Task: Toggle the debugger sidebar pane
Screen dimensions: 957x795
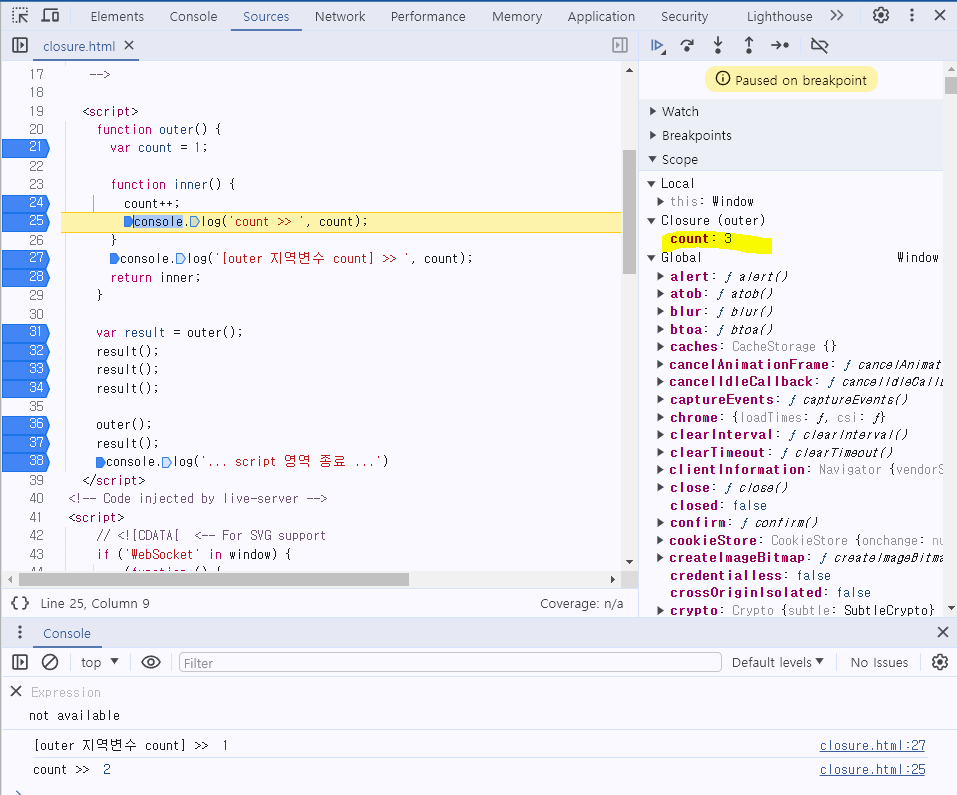Action: click(619, 45)
